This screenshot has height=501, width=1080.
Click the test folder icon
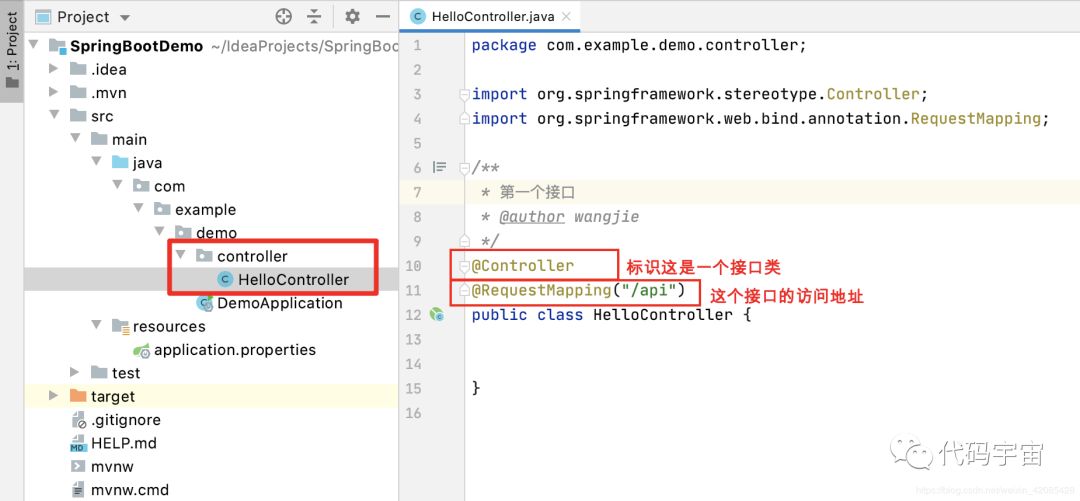(99, 373)
